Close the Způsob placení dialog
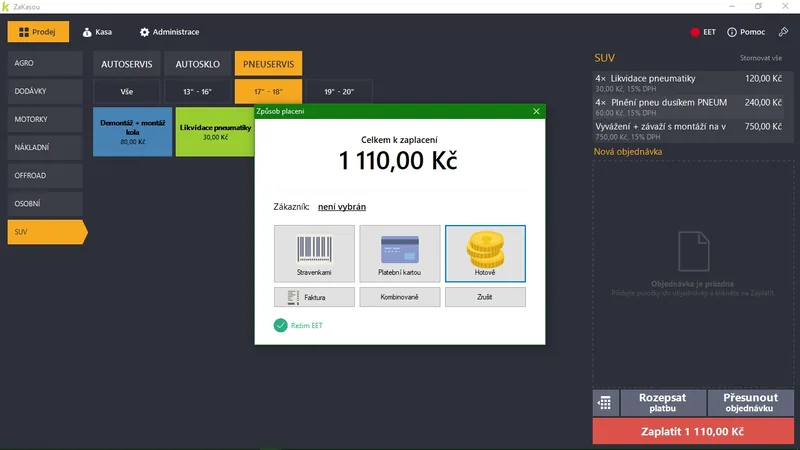Viewport: 800px width, 450px height. coord(536,111)
